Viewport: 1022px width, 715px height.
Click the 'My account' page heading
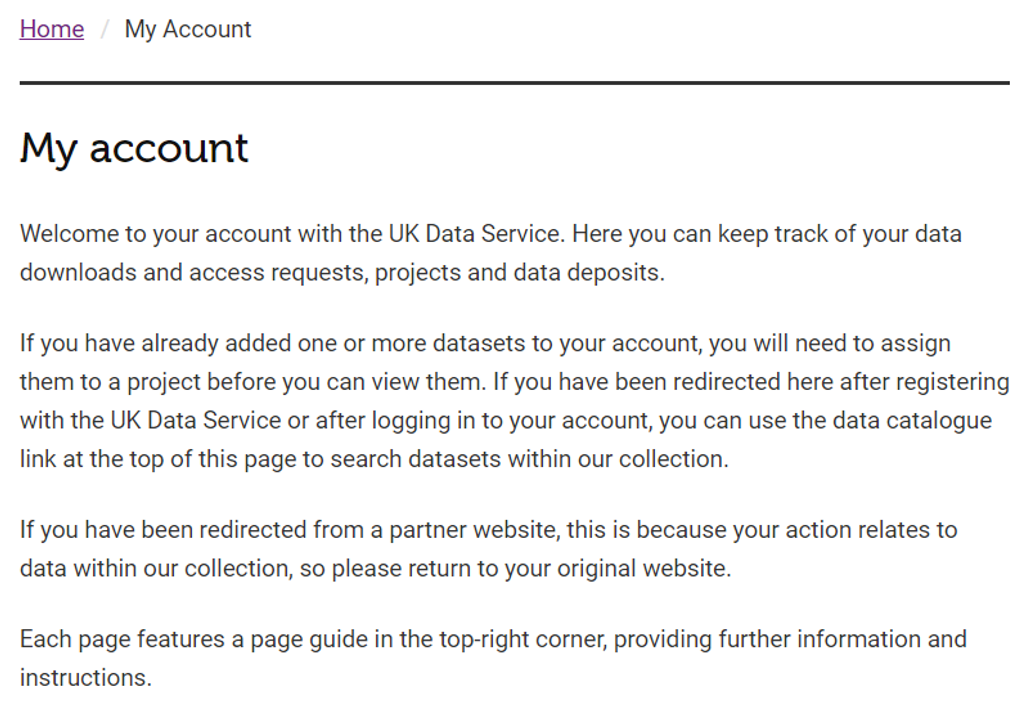pos(134,149)
